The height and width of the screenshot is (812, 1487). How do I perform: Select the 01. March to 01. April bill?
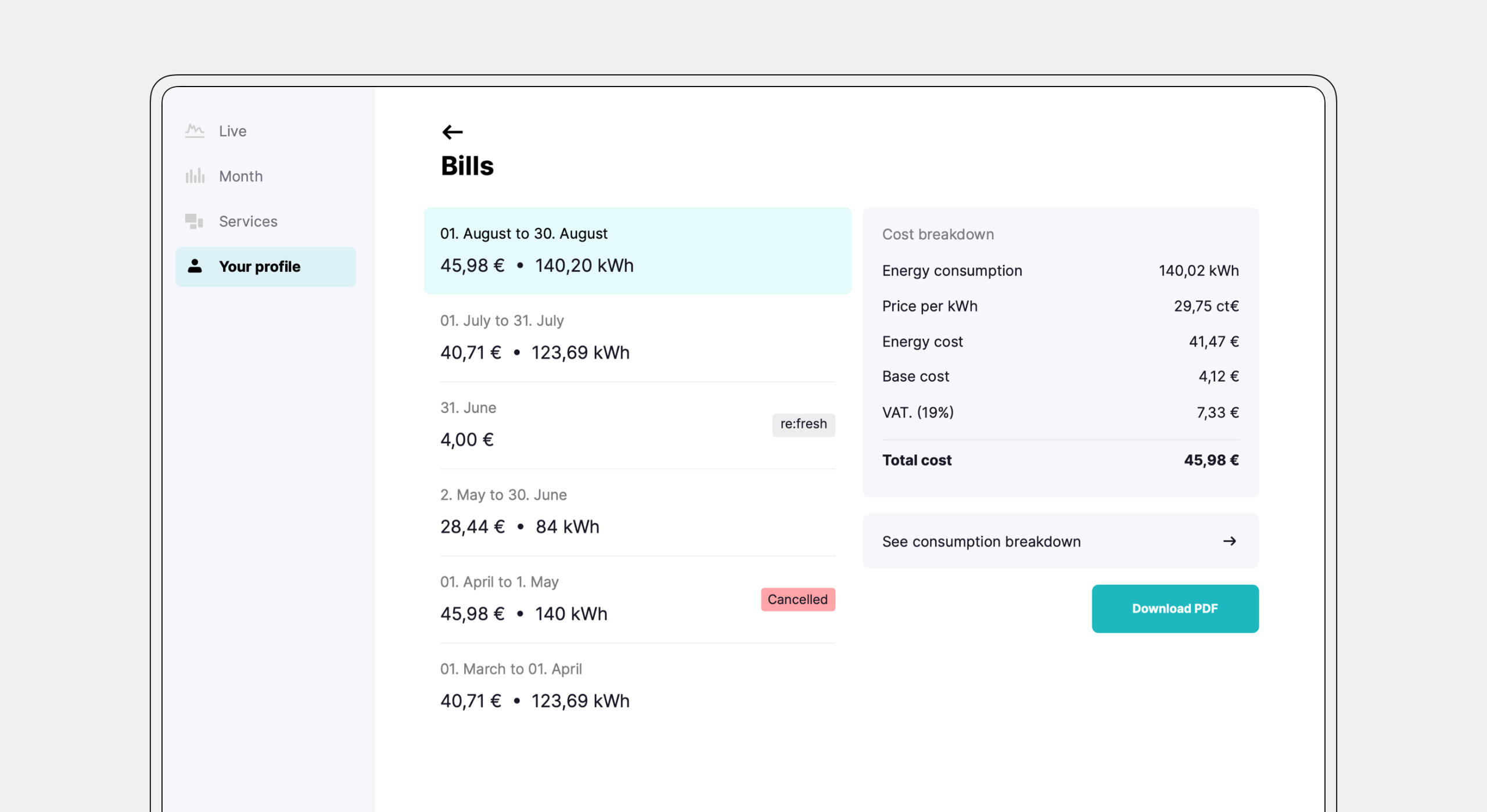coord(637,686)
